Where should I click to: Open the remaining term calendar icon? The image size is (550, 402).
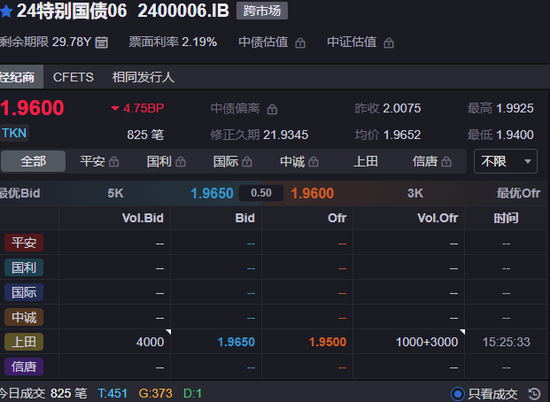tap(101, 42)
